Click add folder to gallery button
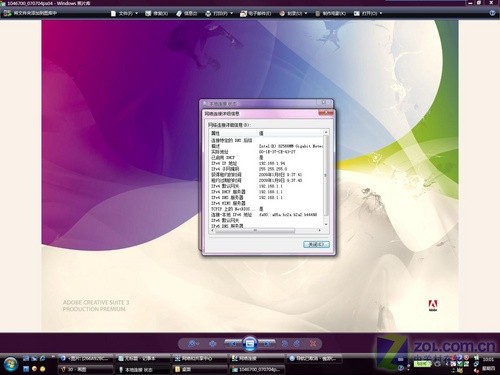 click(31, 13)
